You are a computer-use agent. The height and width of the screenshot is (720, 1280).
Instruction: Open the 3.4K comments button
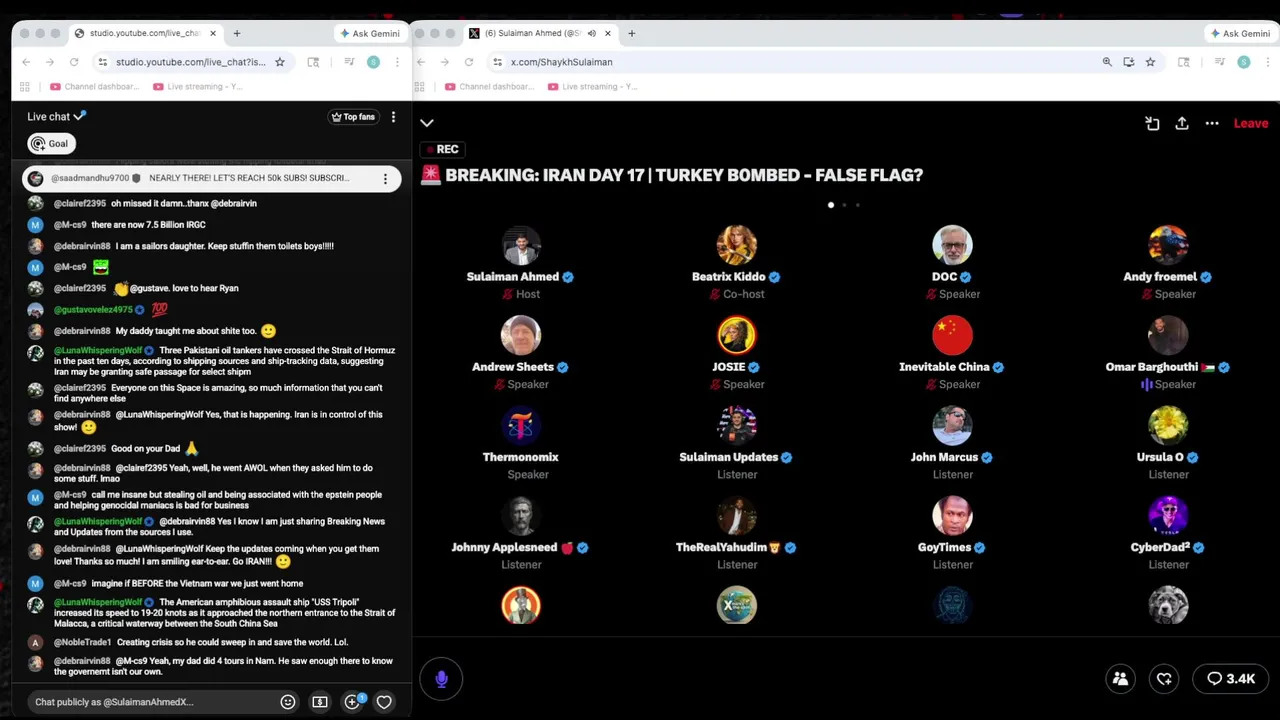pyautogui.click(x=1231, y=679)
